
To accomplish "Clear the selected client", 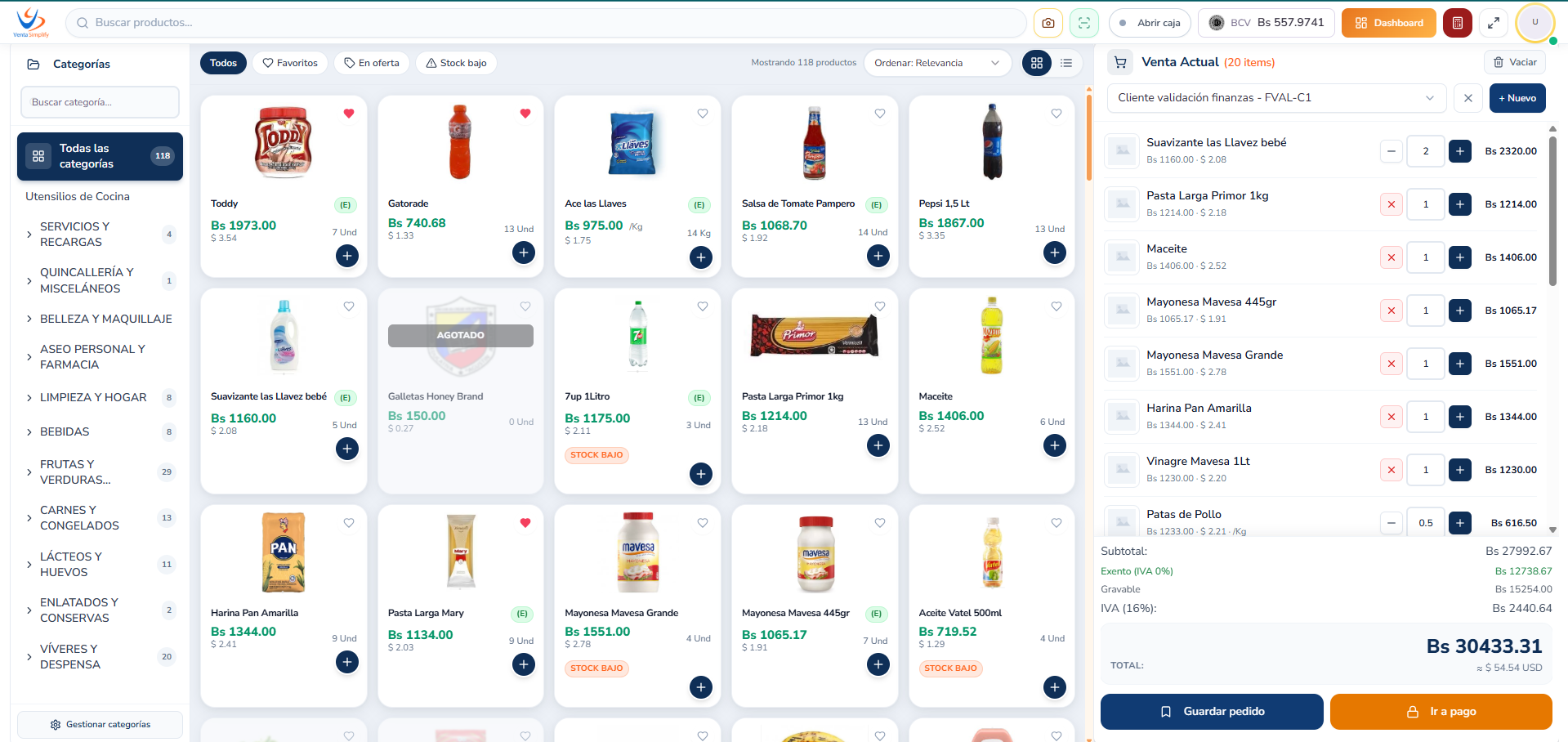I will pyautogui.click(x=1468, y=98).
